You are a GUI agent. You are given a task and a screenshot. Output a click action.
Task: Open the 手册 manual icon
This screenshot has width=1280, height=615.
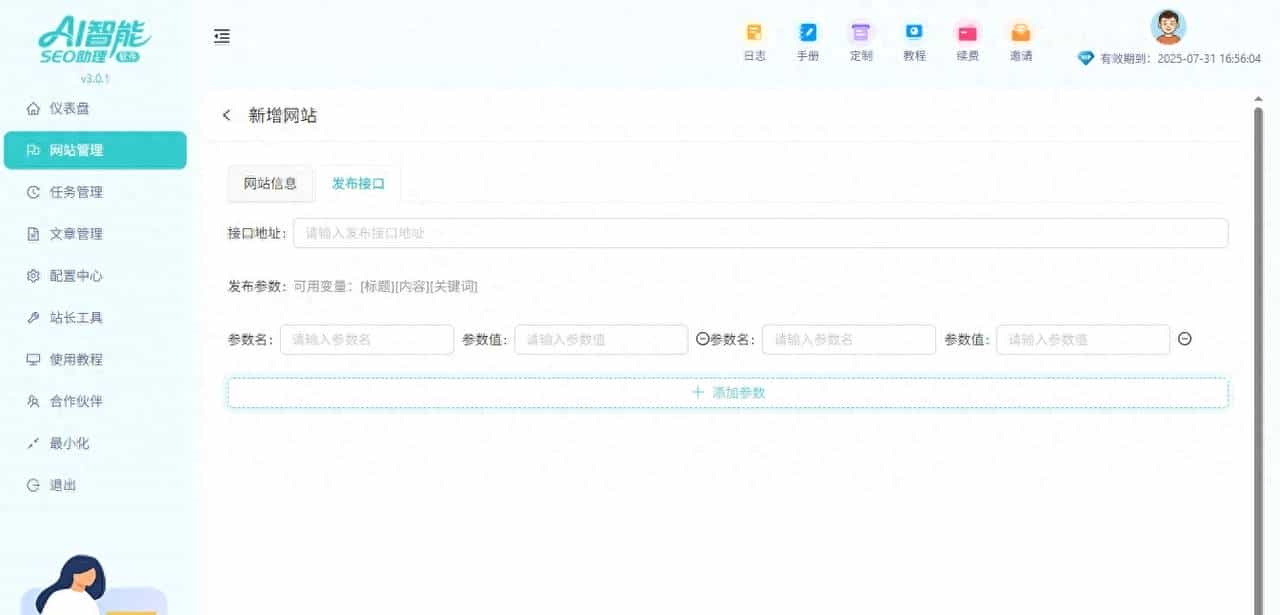pos(808,40)
